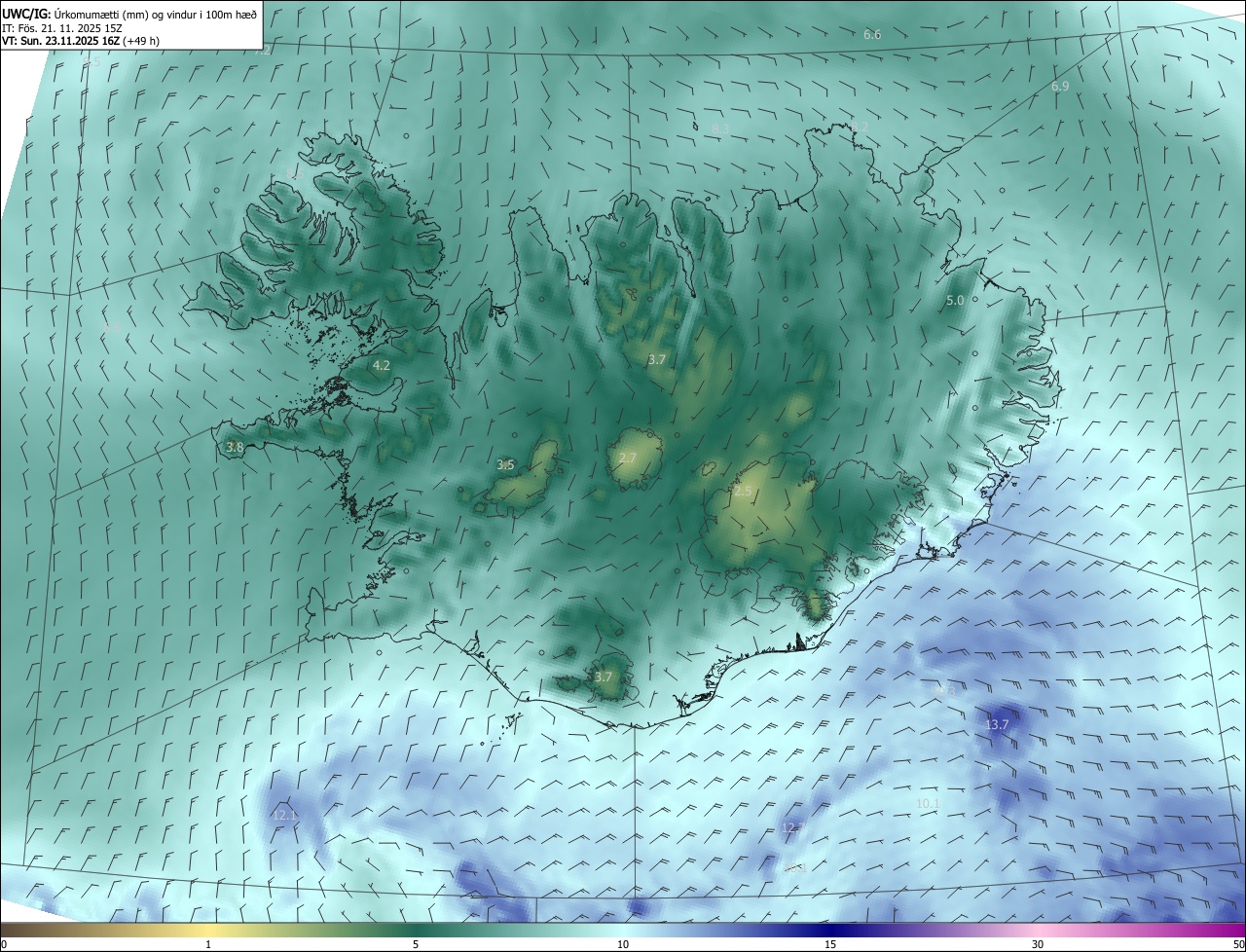Click the 6.9 value label on the map

pyautogui.click(x=1060, y=87)
